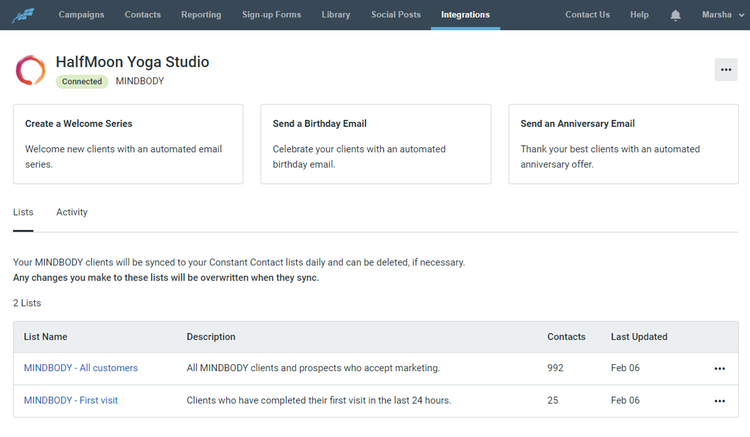Select Social Posts in navigation bar
Screen dimensions: 750x437
point(396,15)
